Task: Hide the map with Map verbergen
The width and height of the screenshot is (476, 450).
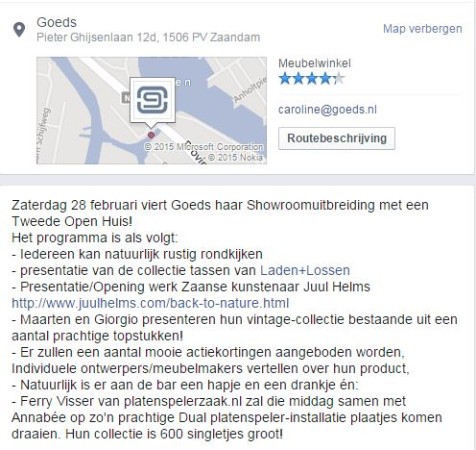Action: tap(422, 29)
